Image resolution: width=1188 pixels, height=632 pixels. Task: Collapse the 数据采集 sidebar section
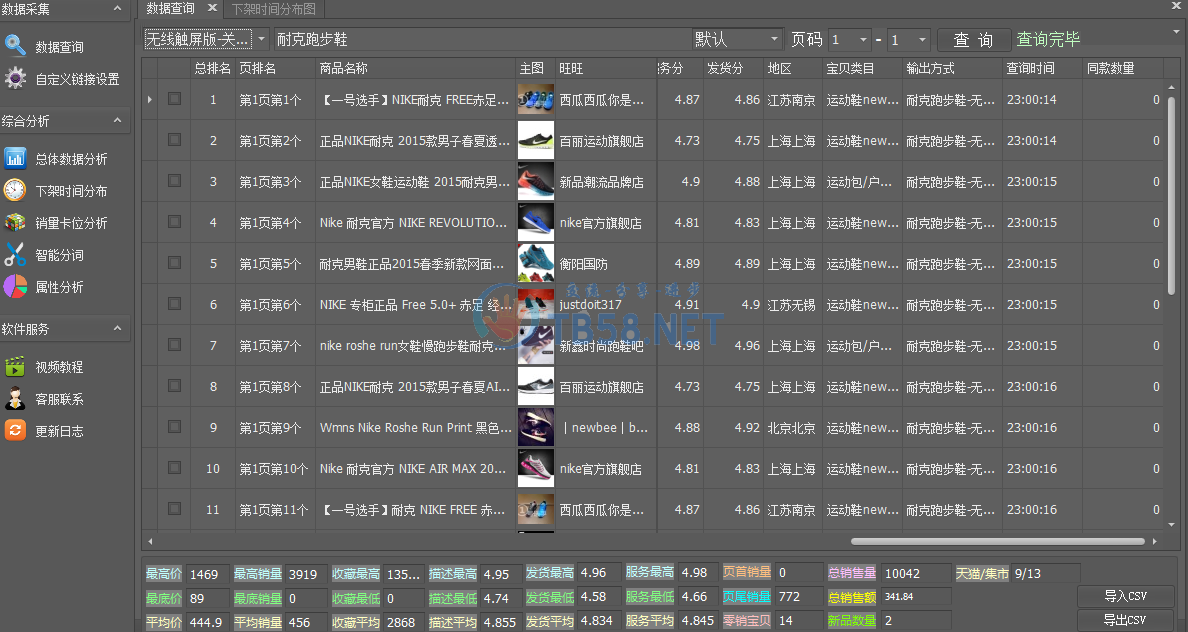(x=117, y=8)
